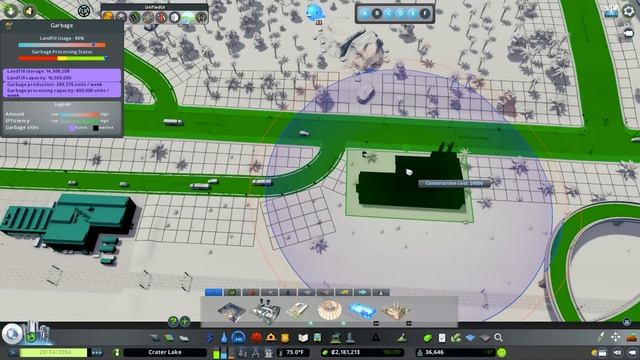640x360 pixels.
Task: Open the Economy green money icon
Action: [427, 338]
